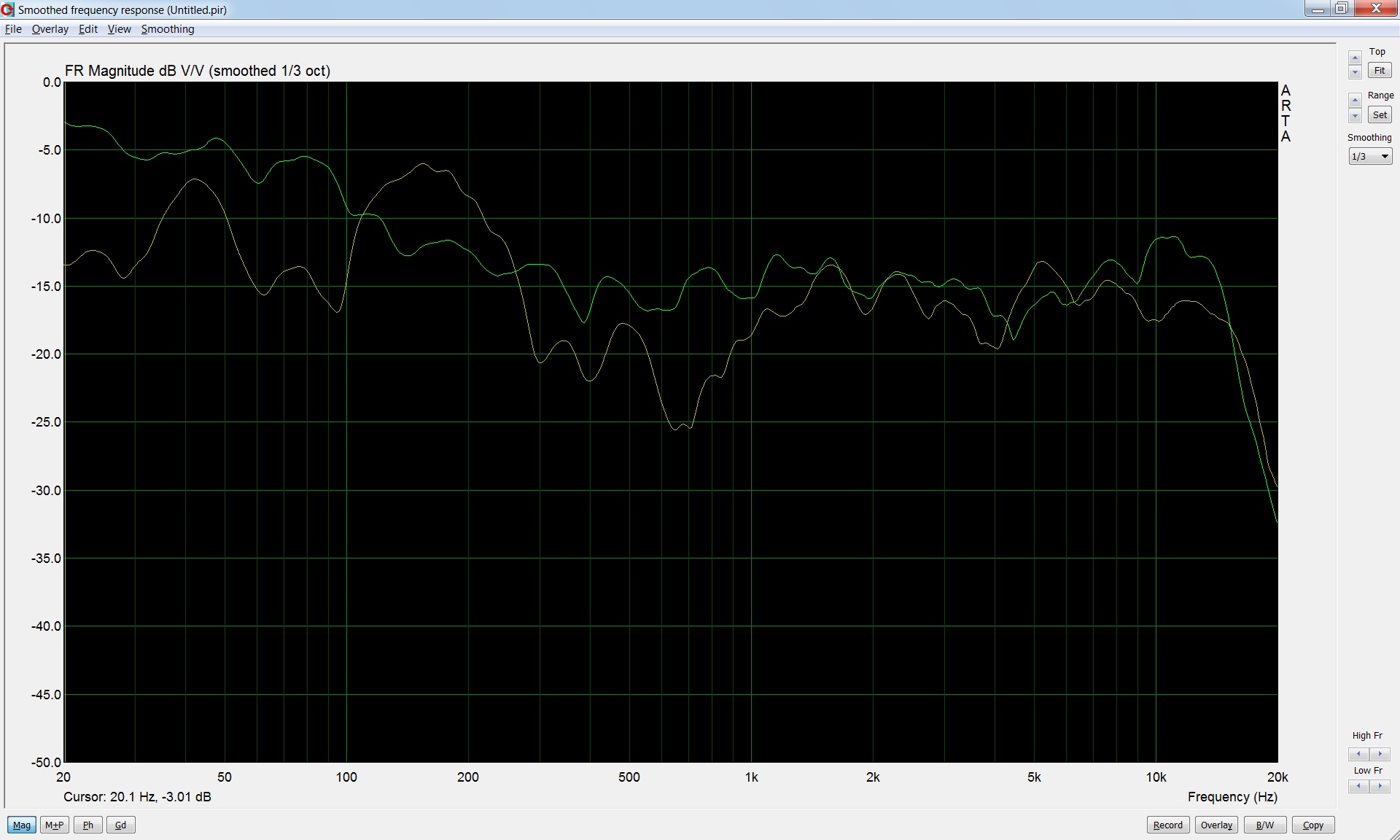Image resolution: width=1400 pixels, height=840 pixels.
Task: Click the Record button
Action: (x=1167, y=825)
